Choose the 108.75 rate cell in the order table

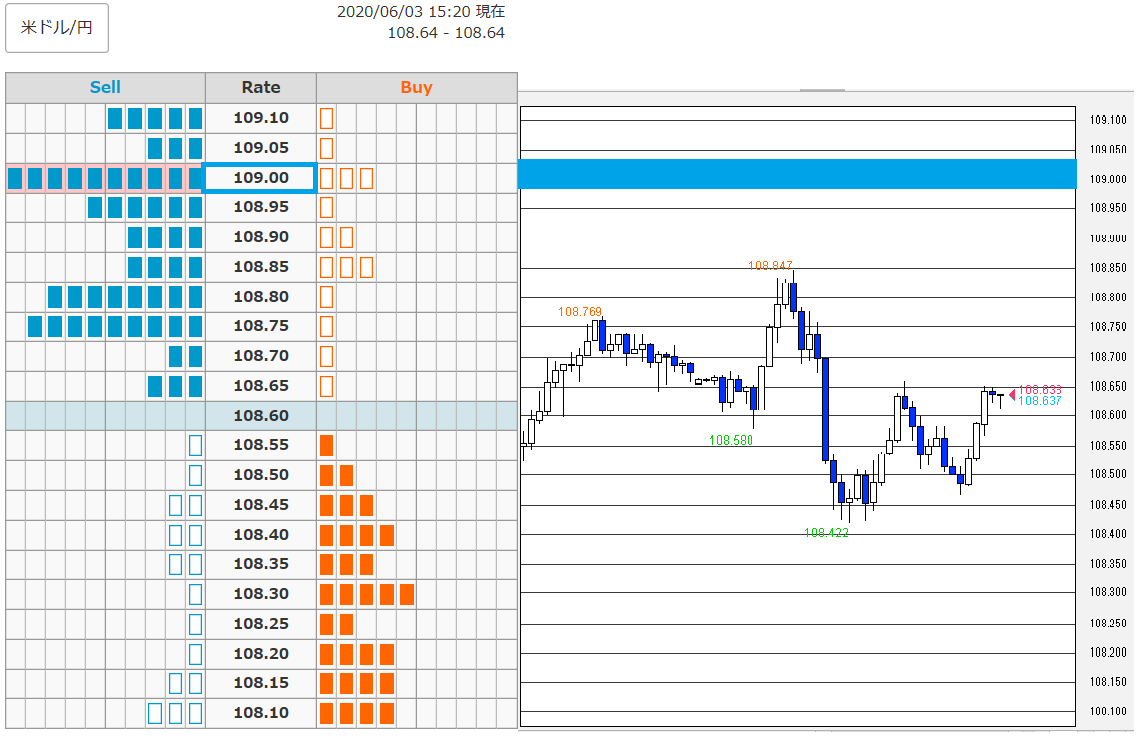coord(261,326)
